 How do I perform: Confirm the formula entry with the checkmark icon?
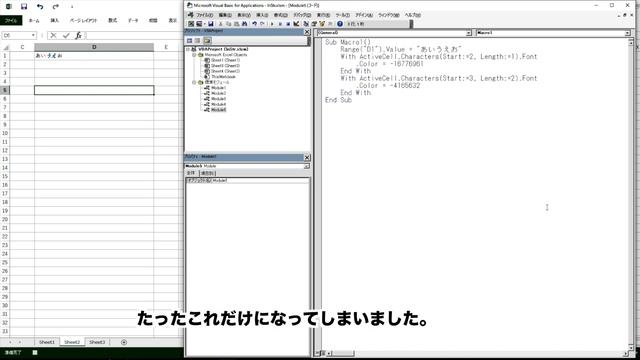(x=66, y=36)
